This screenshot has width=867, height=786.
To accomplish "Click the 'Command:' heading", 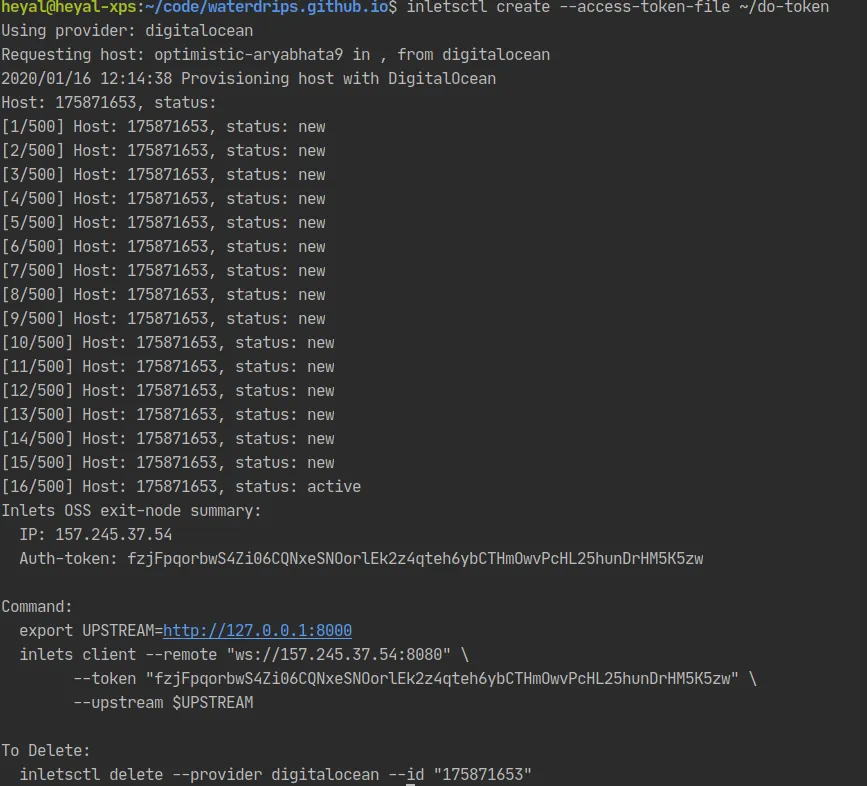I will 36,607.
